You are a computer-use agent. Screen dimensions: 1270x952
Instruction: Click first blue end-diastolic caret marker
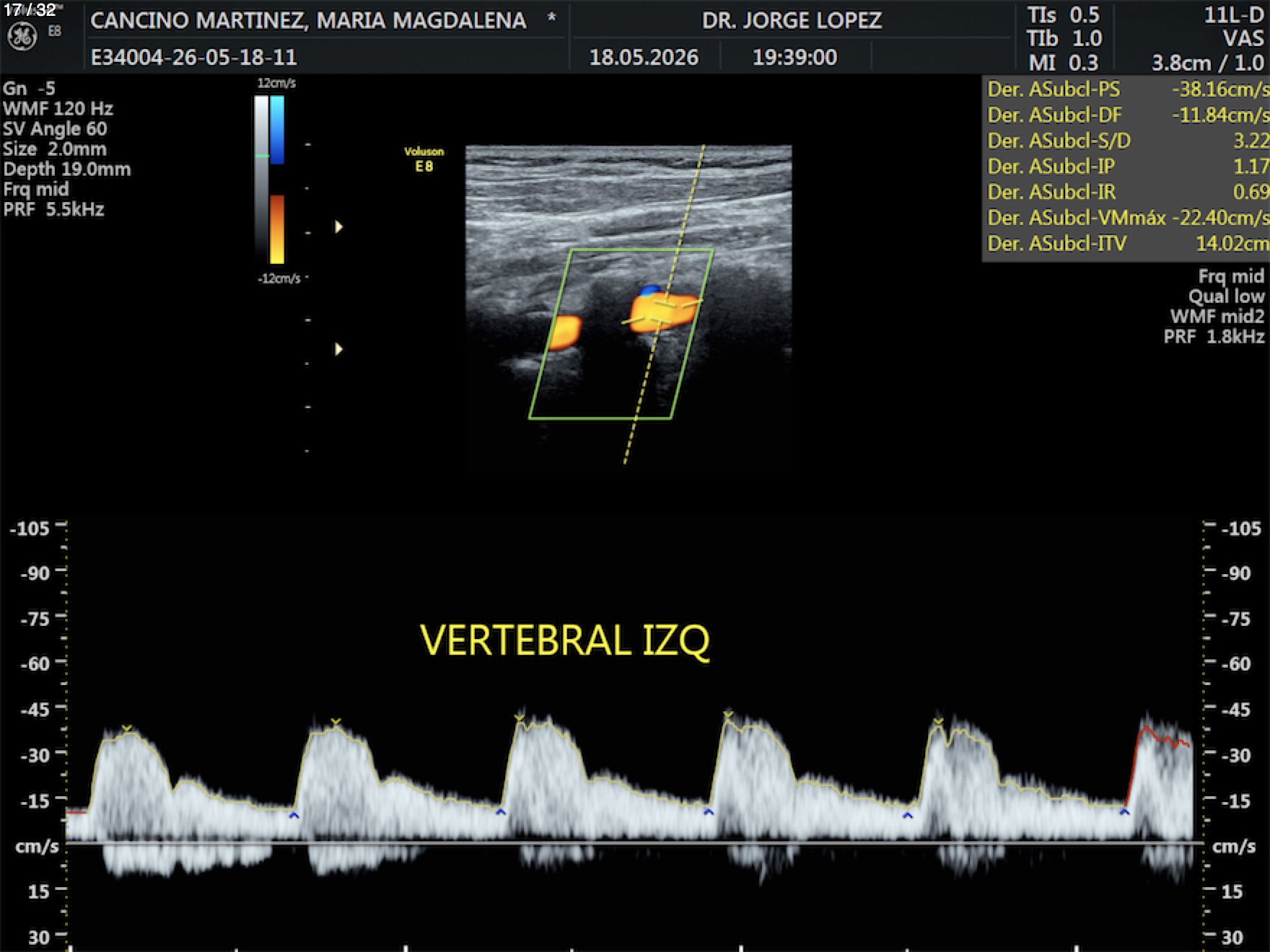294,815
